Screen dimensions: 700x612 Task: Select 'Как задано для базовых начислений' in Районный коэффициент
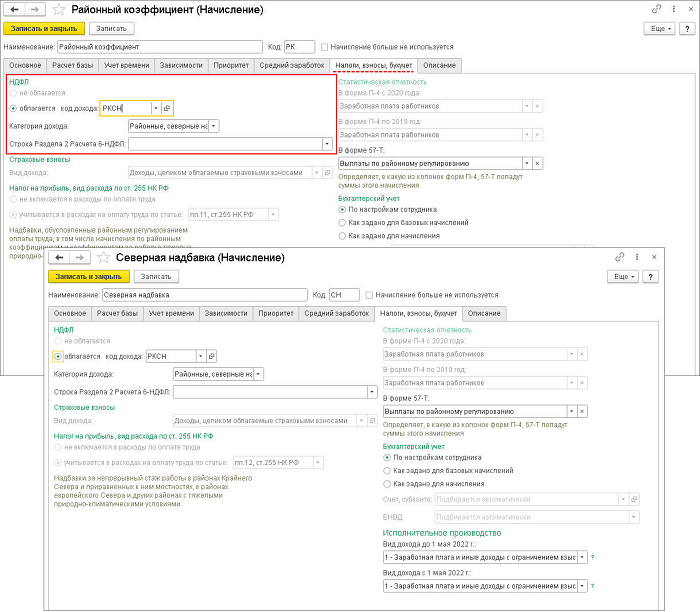click(344, 223)
